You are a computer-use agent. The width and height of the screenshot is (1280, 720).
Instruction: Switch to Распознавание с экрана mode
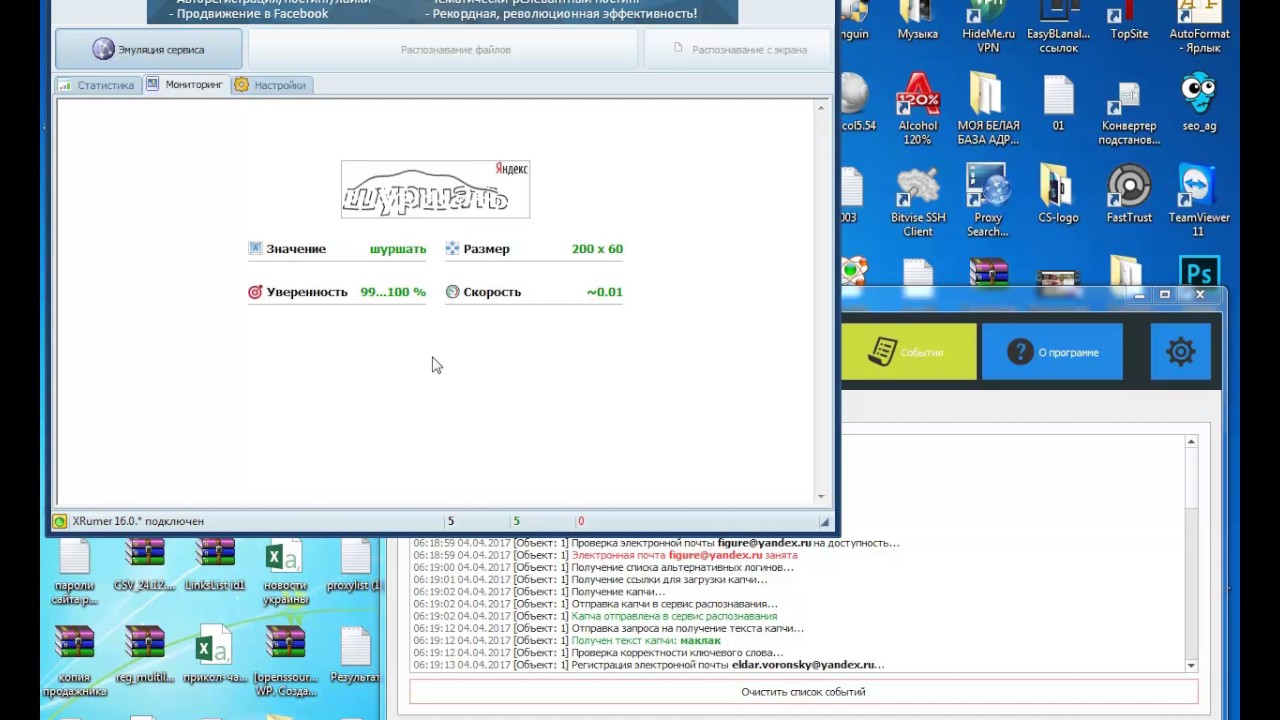tap(737, 49)
